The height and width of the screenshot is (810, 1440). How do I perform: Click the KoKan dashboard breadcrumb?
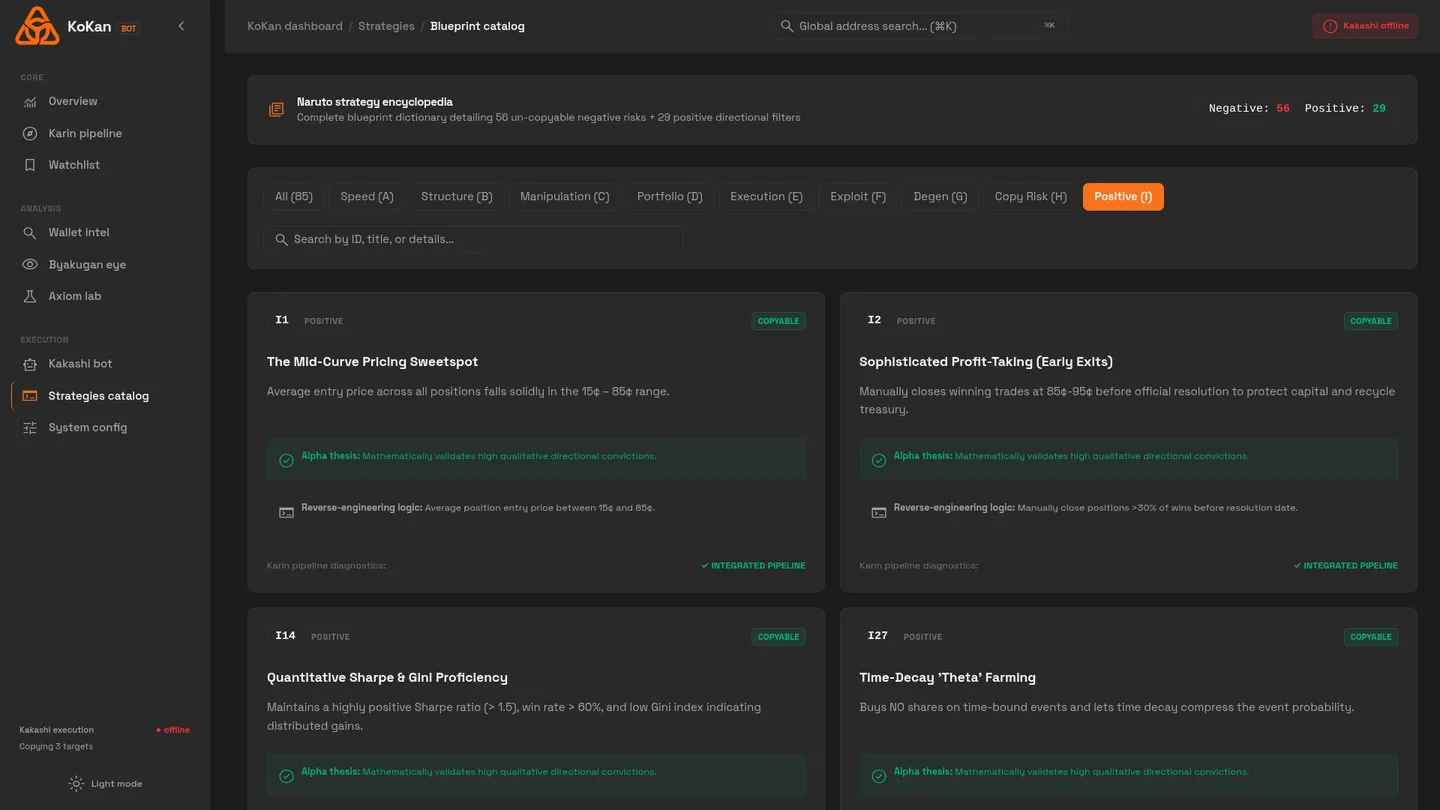295,26
